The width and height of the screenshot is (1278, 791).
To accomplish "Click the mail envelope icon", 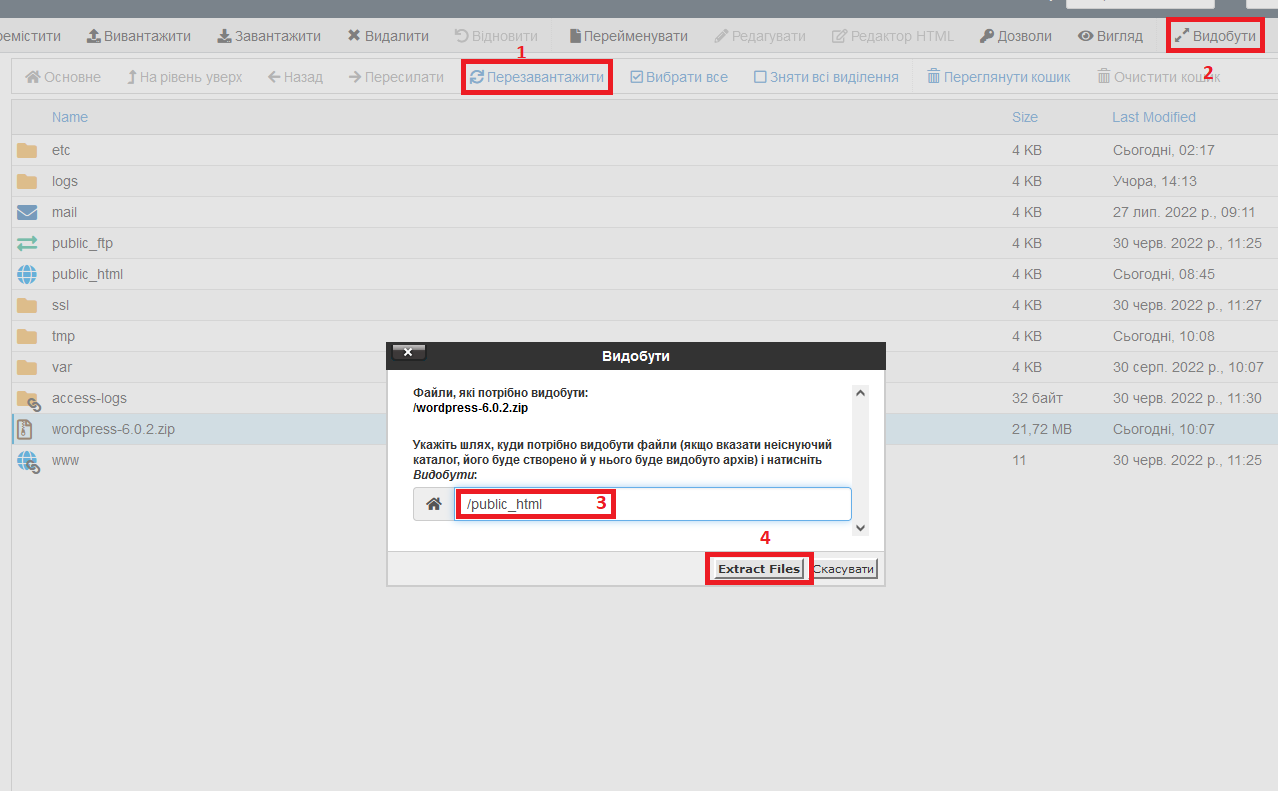I will click(x=27, y=212).
